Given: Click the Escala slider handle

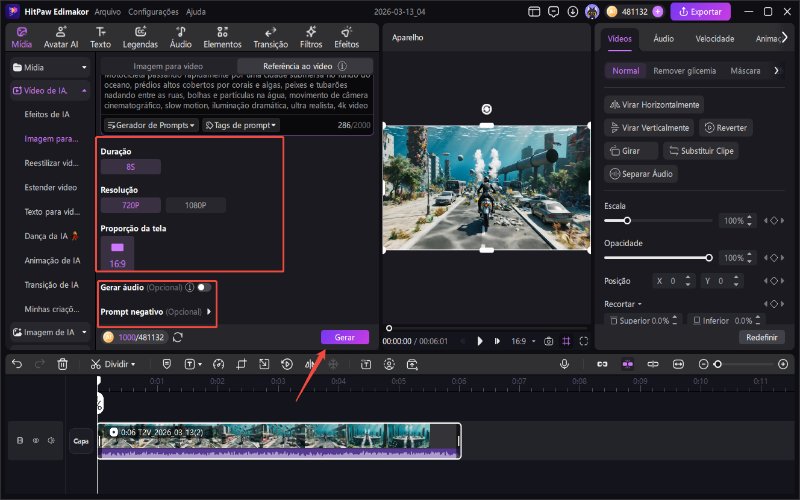Looking at the screenshot, I should coord(627,220).
